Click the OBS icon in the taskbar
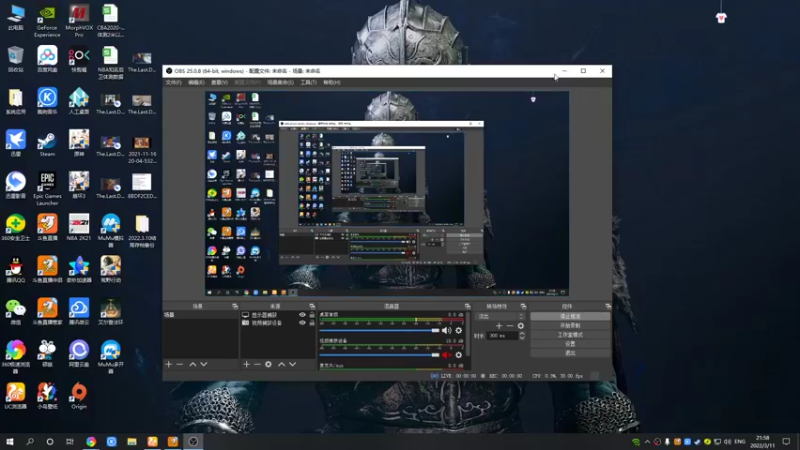The image size is (800, 450). click(x=193, y=441)
